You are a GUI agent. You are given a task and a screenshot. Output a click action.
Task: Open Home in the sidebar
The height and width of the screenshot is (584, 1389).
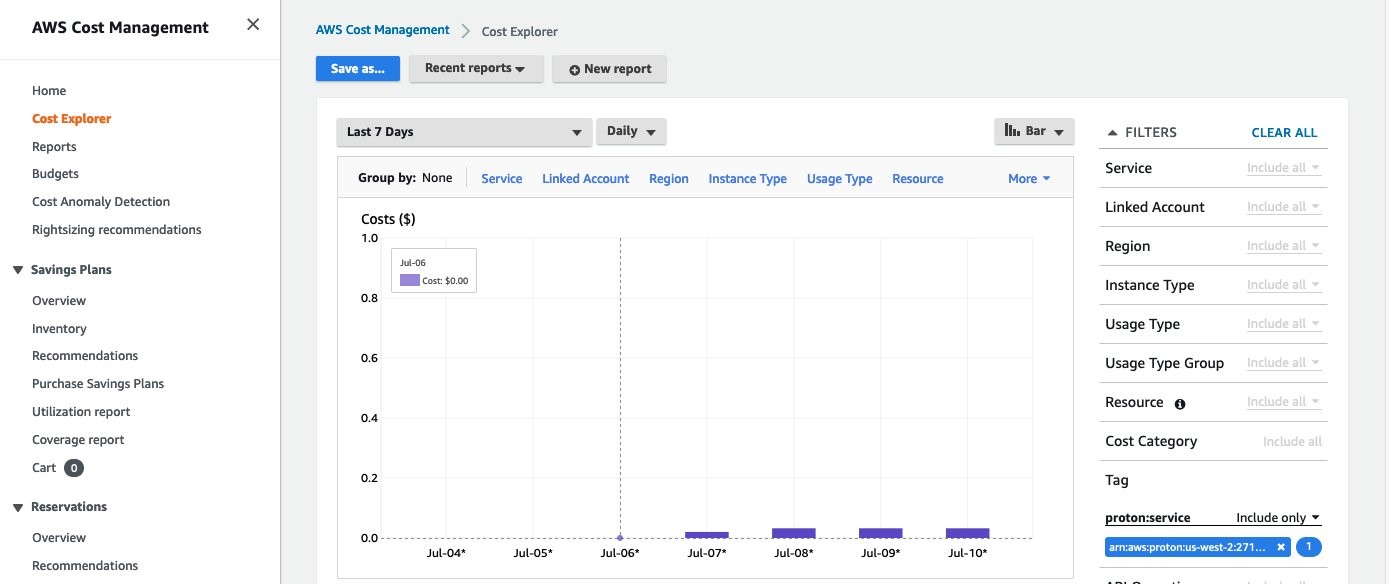[x=49, y=91]
